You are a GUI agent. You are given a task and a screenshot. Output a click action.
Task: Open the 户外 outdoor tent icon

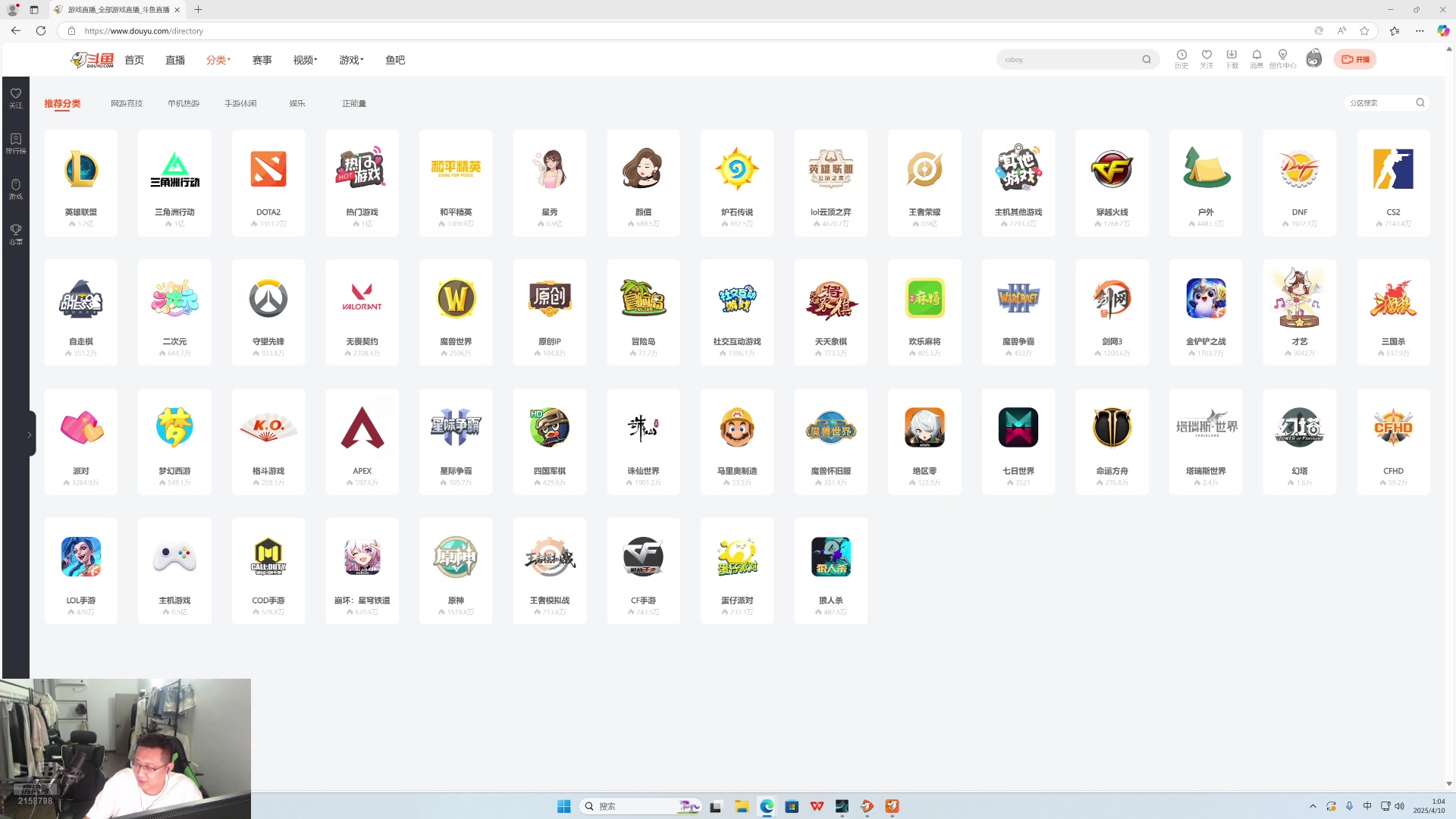(x=1206, y=169)
